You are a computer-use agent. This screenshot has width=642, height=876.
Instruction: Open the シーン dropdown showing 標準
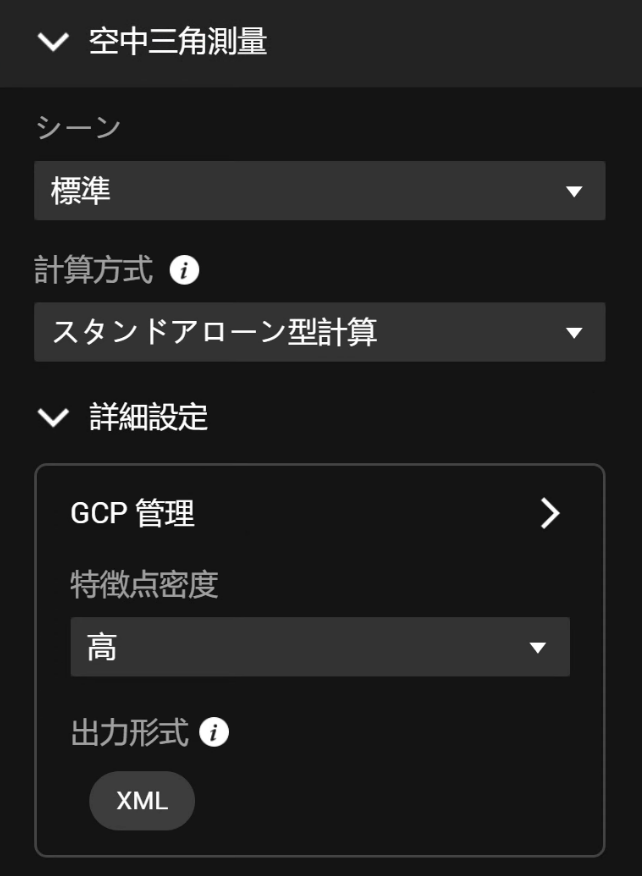(300, 191)
